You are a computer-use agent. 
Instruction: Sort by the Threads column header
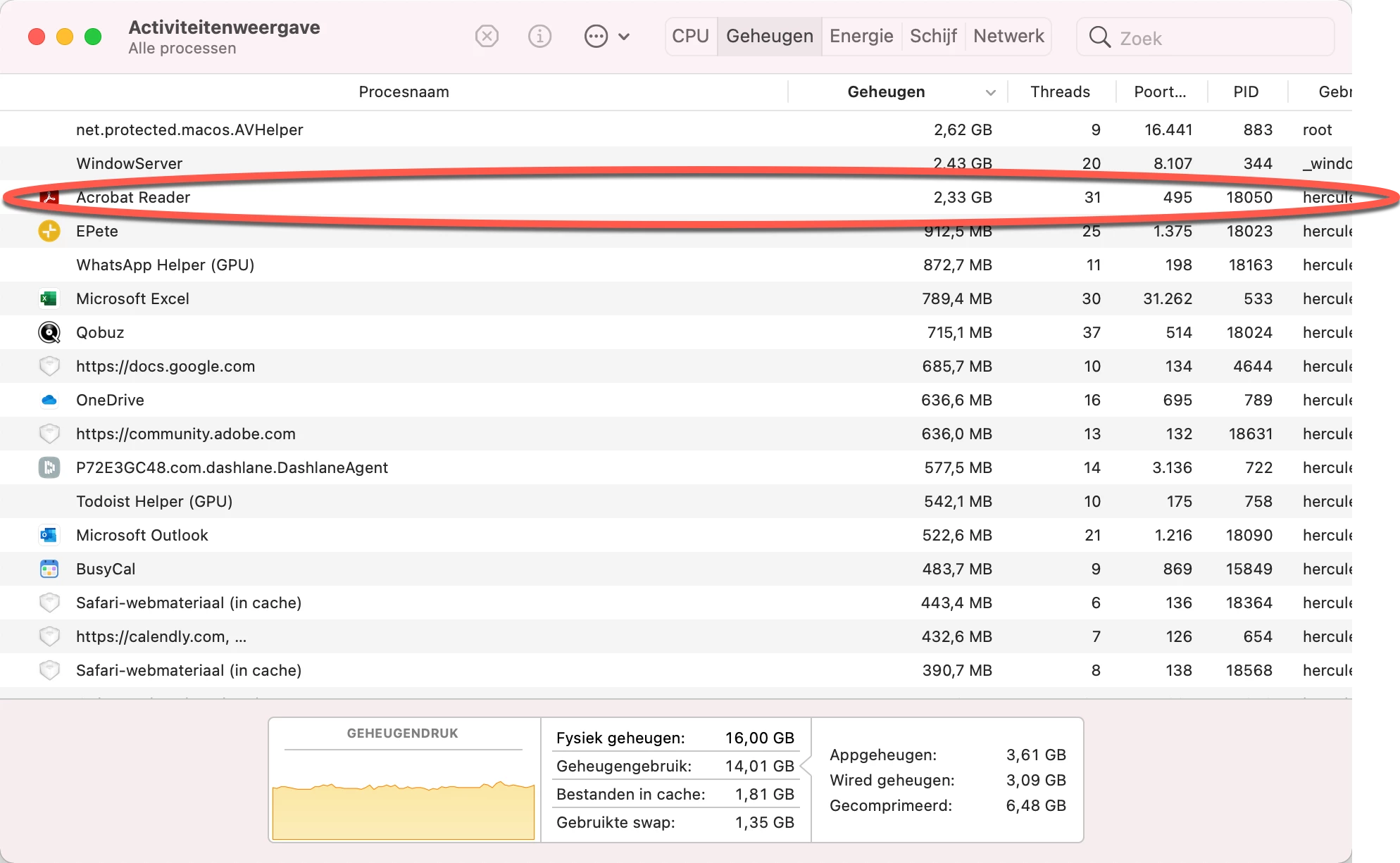point(1060,92)
